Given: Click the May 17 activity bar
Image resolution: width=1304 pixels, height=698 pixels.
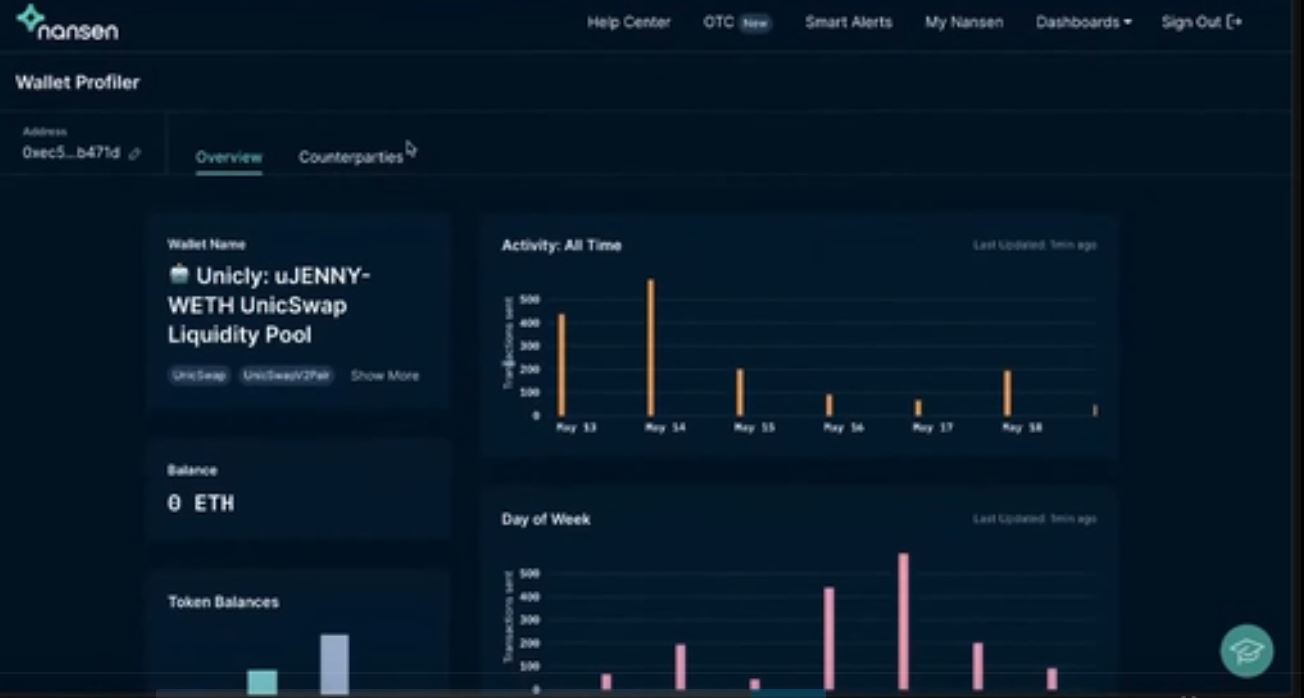Looking at the screenshot, I should pyautogui.click(x=918, y=408).
